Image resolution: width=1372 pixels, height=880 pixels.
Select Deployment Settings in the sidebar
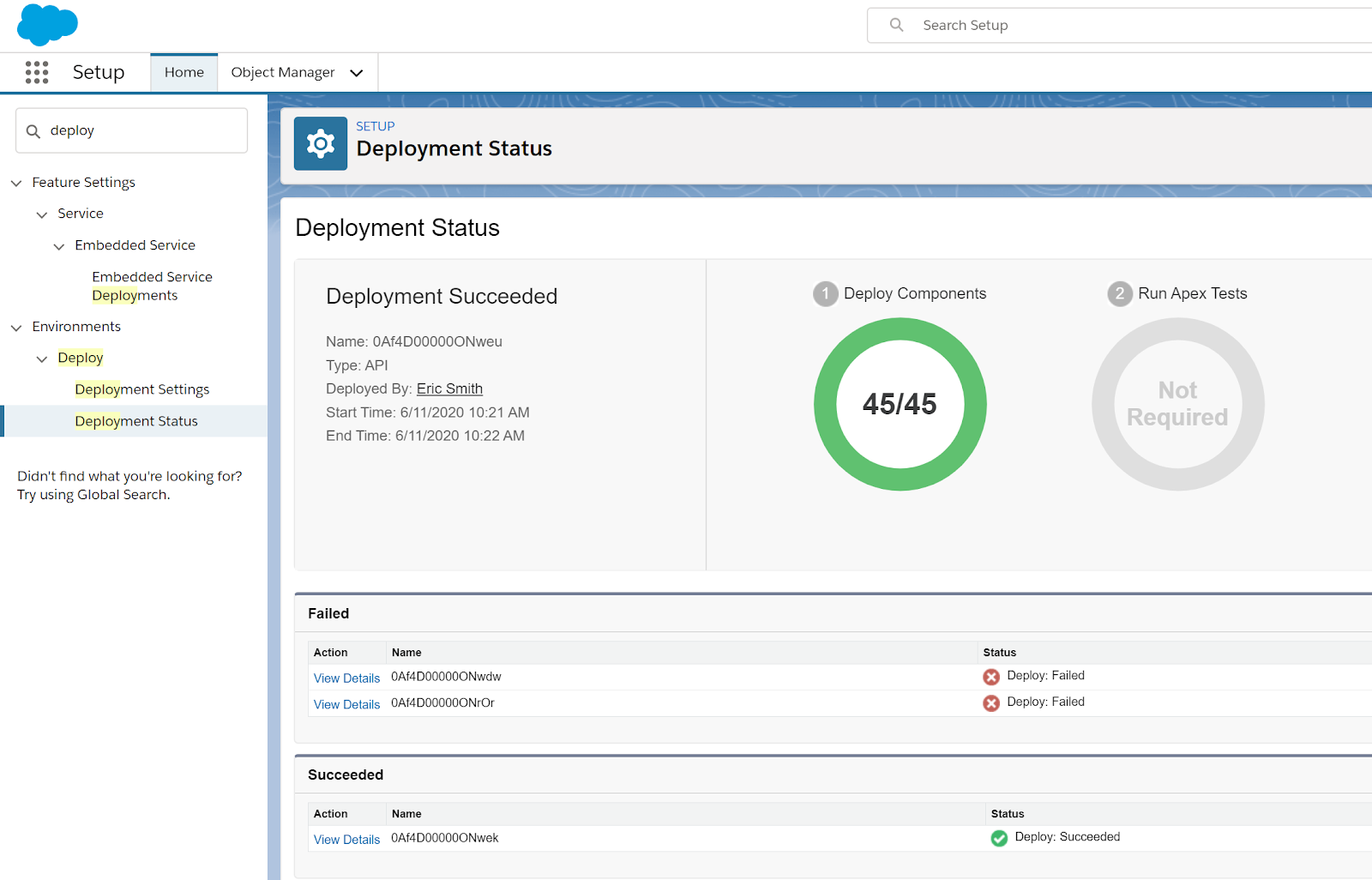(x=141, y=389)
